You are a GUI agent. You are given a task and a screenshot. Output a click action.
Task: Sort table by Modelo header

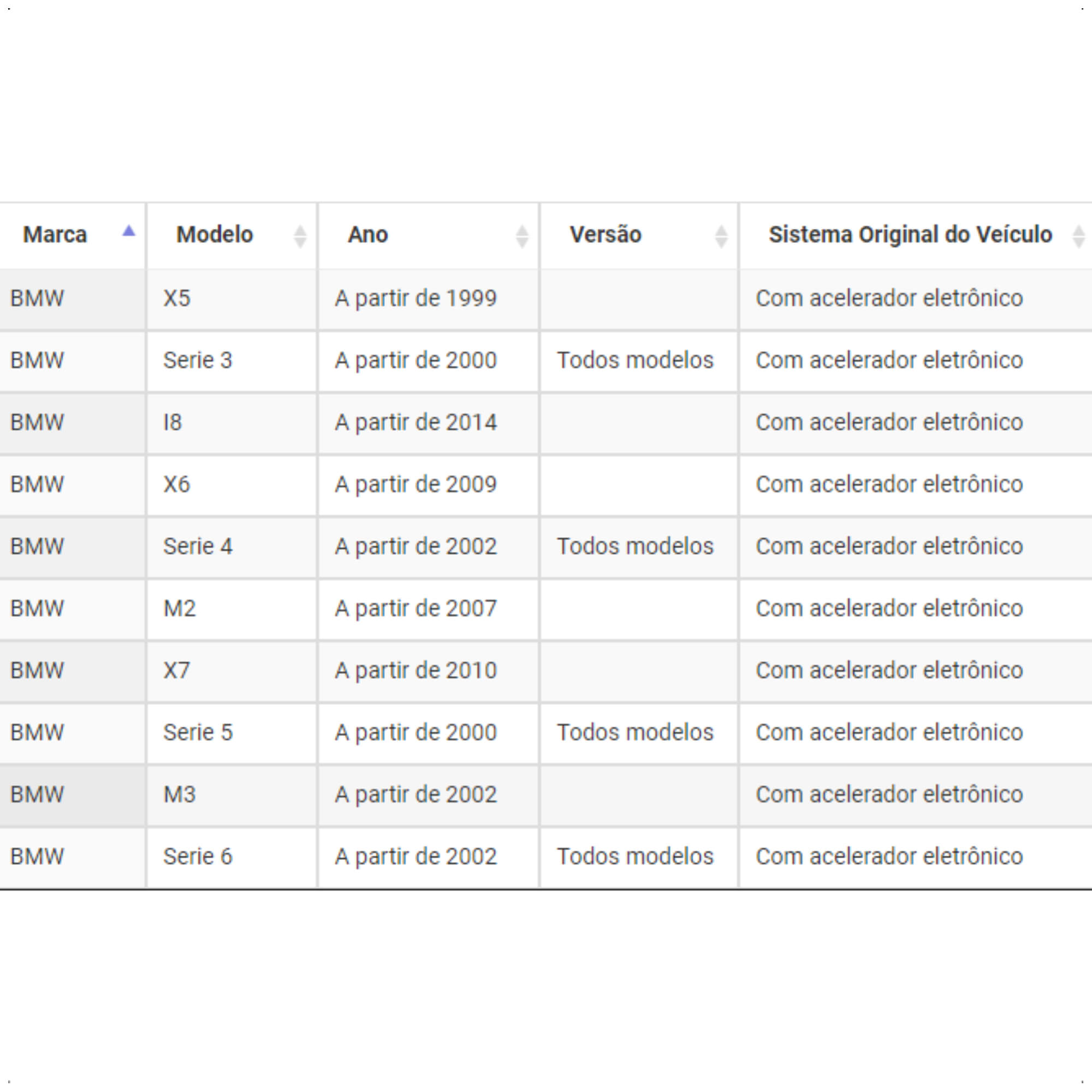click(x=232, y=235)
